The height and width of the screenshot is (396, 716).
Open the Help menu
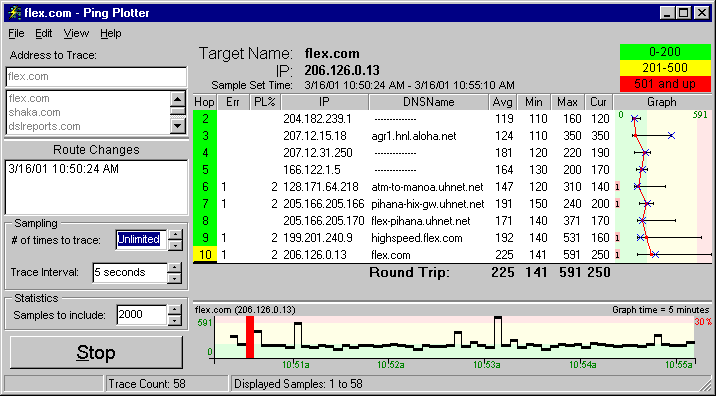pyautogui.click(x=111, y=33)
